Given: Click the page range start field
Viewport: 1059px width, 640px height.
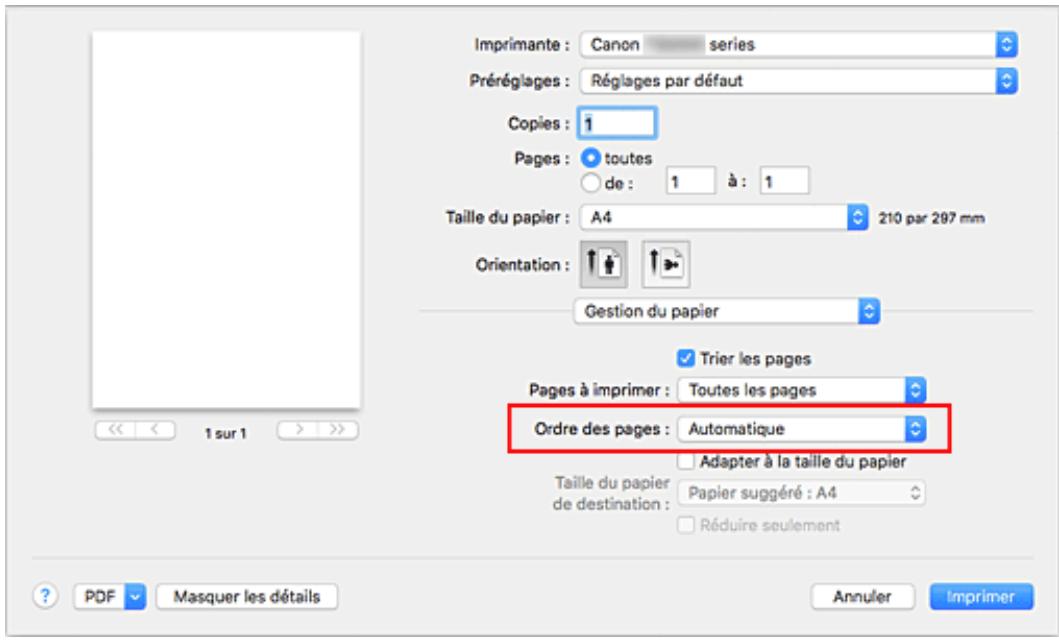Looking at the screenshot, I should click(690, 182).
